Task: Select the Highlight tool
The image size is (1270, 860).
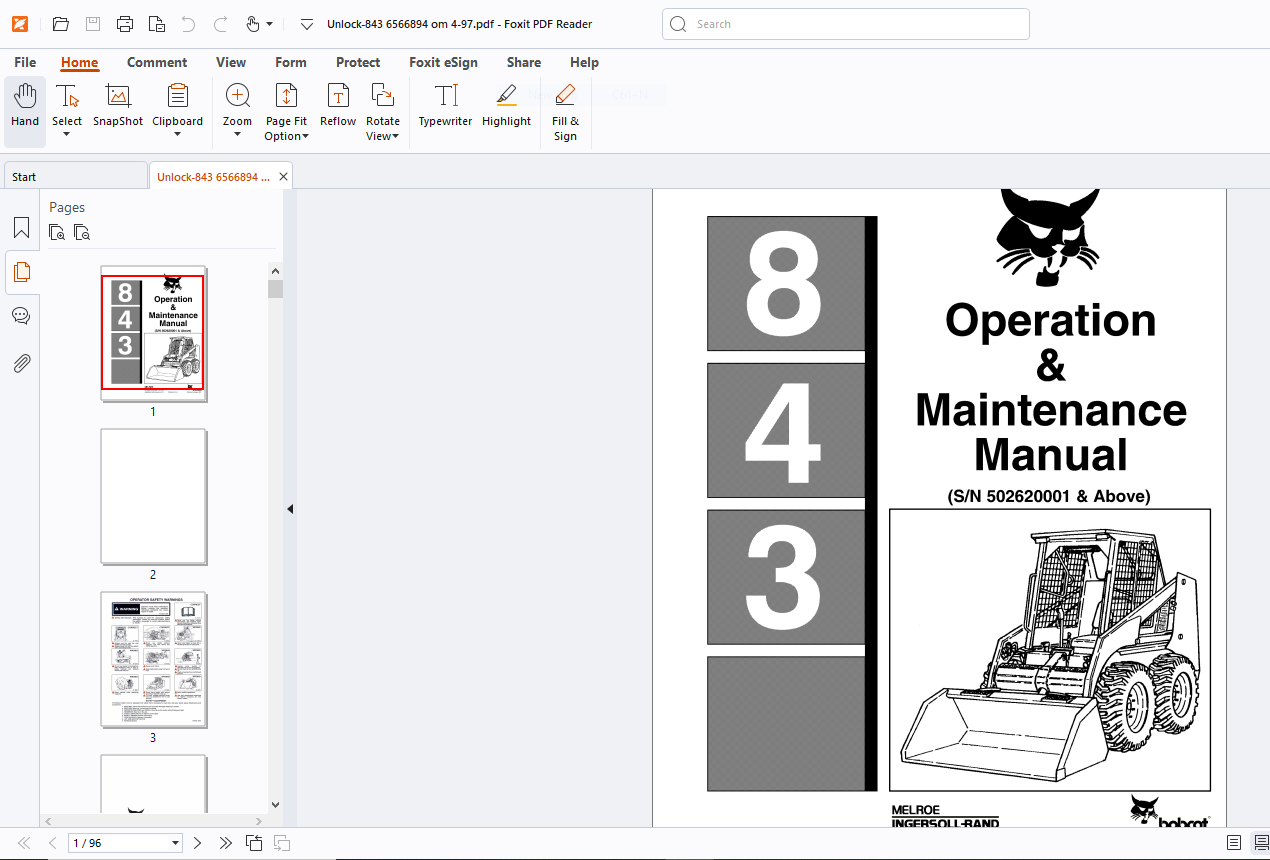Action: click(x=506, y=107)
